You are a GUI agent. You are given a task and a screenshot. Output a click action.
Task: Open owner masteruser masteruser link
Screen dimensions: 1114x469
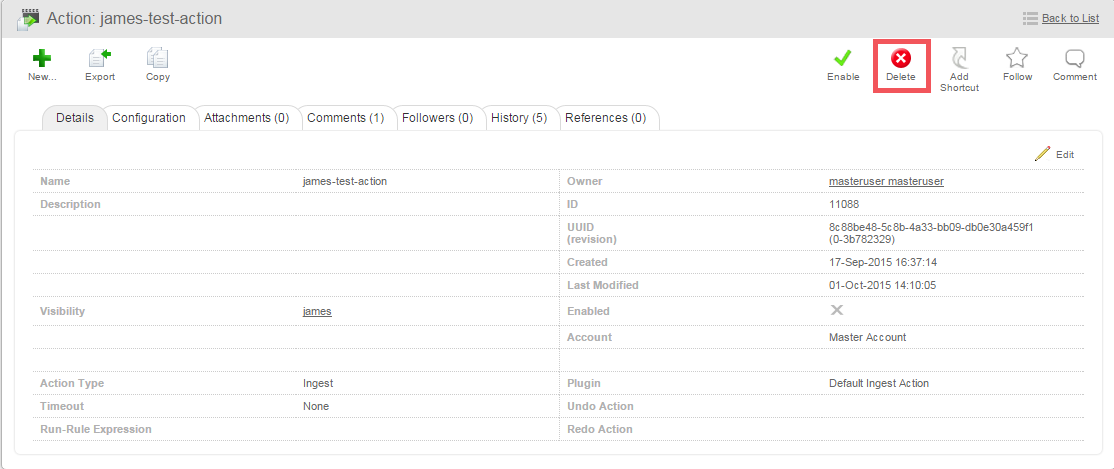coord(886,181)
